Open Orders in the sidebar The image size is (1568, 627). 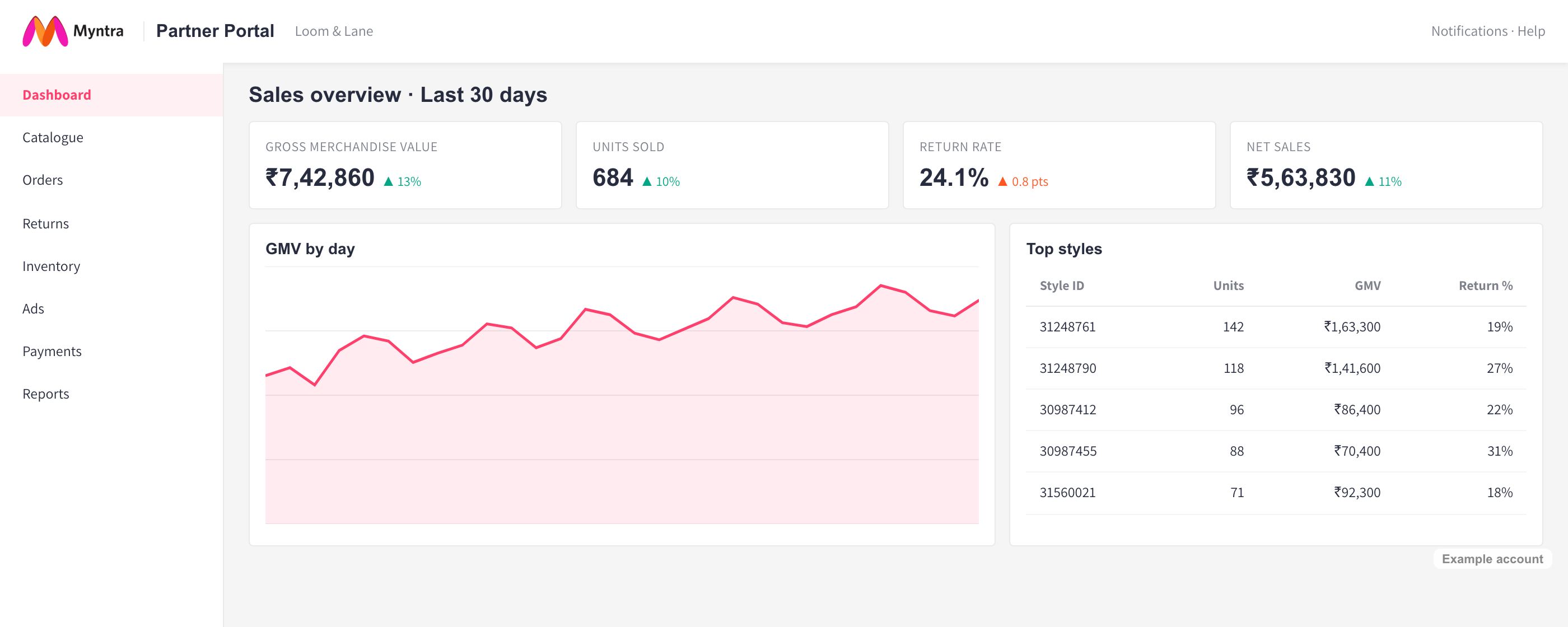(111, 180)
